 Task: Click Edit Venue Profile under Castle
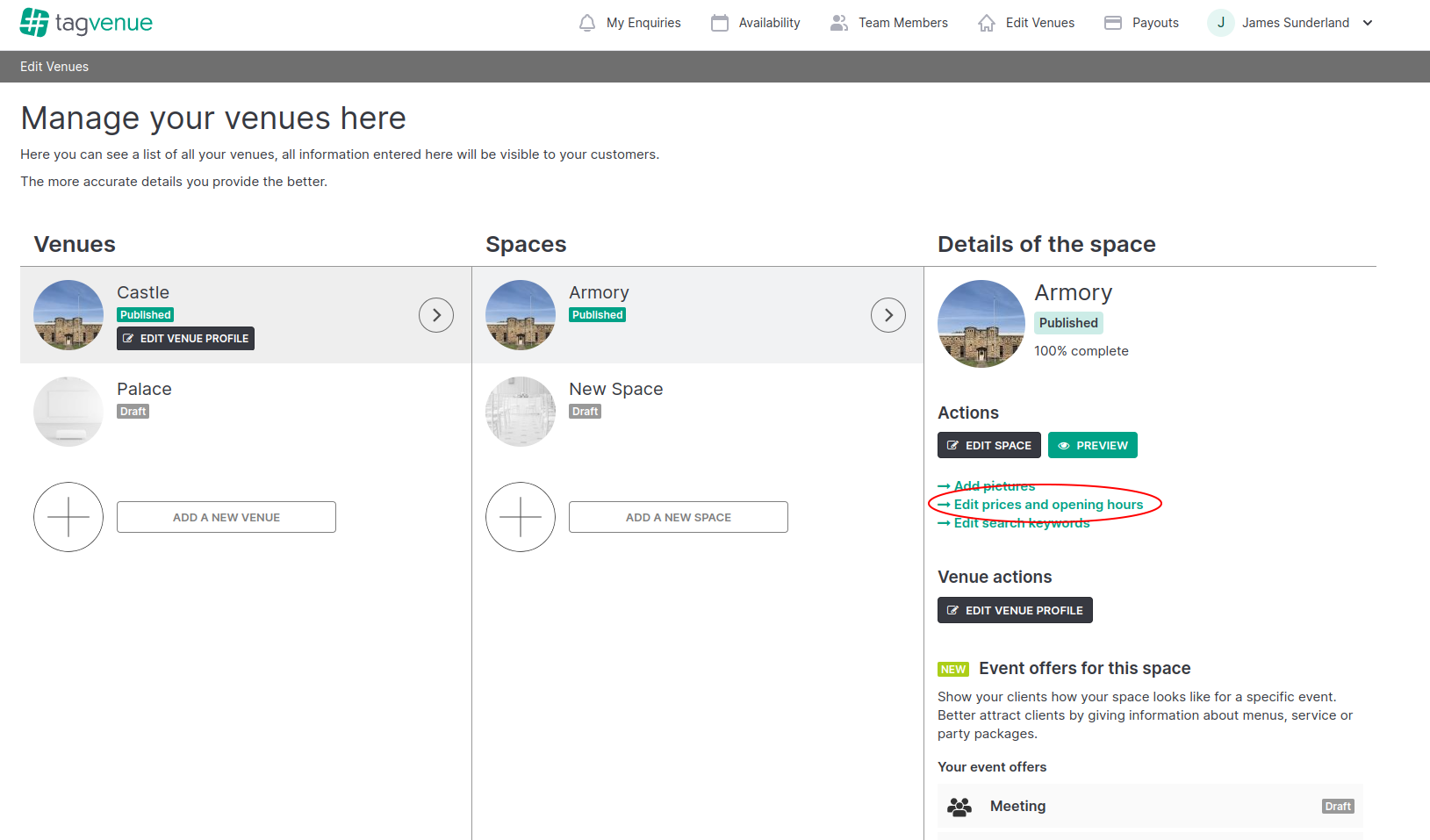(x=185, y=339)
